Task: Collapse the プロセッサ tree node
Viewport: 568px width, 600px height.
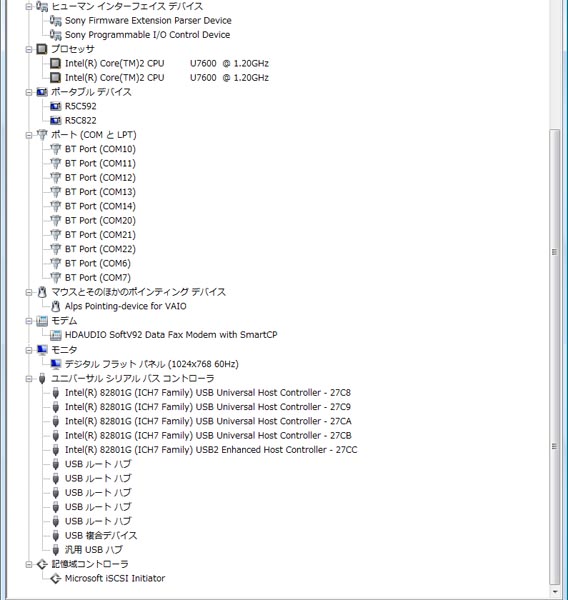Action: [29, 49]
